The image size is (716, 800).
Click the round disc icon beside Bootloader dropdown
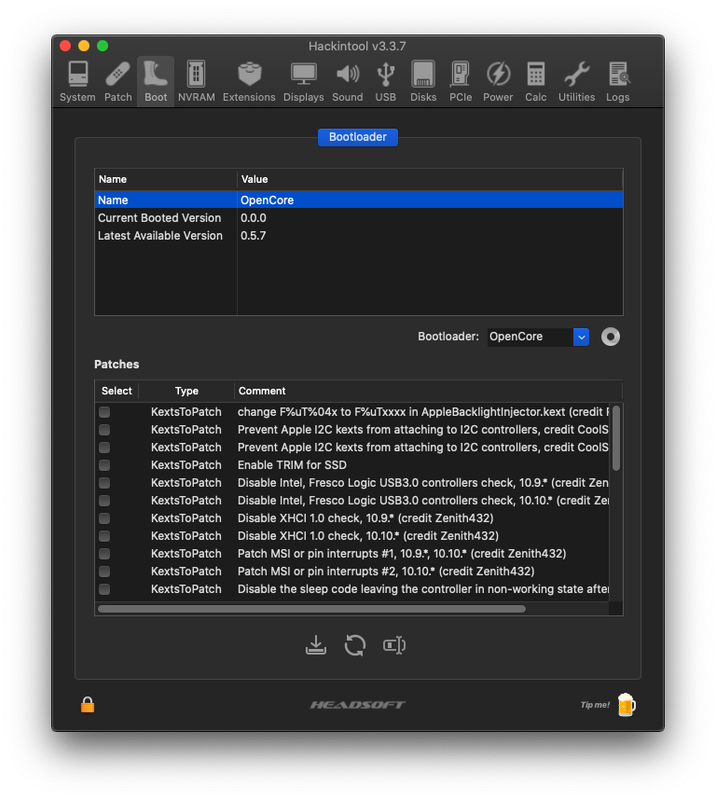click(610, 337)
